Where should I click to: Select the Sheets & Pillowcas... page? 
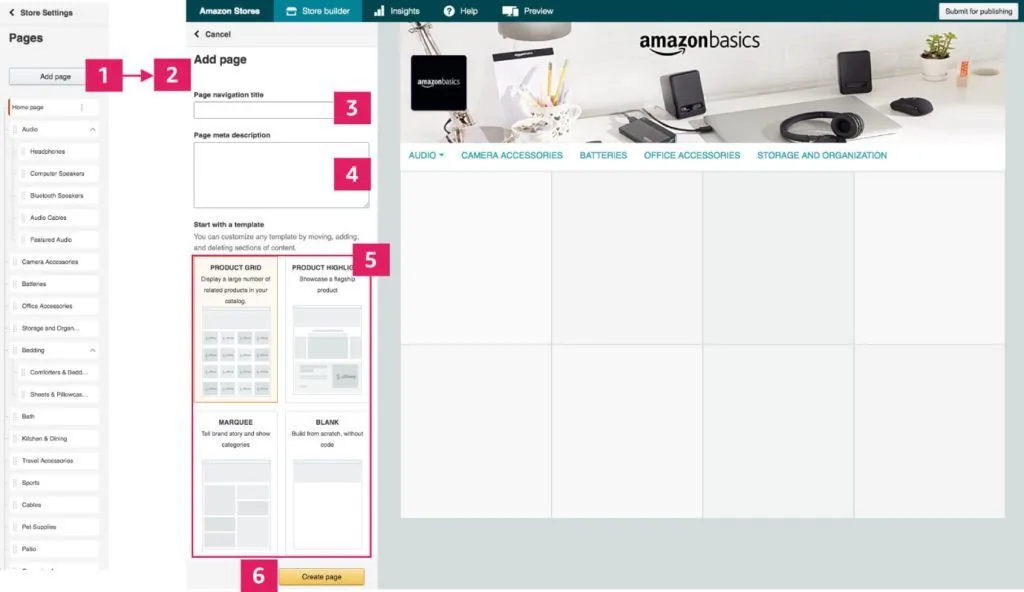click(x=59, y=395)
